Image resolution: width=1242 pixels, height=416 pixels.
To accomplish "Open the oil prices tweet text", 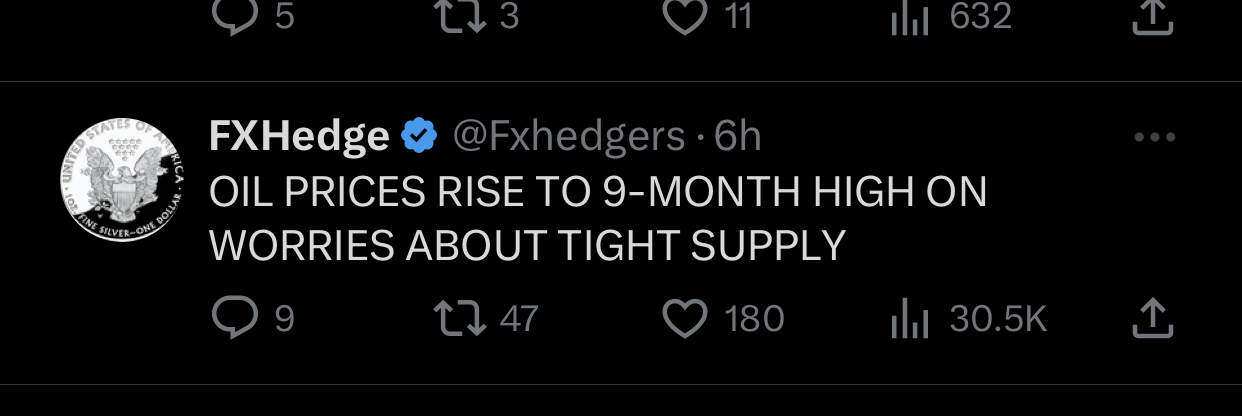I will (597, 218).
